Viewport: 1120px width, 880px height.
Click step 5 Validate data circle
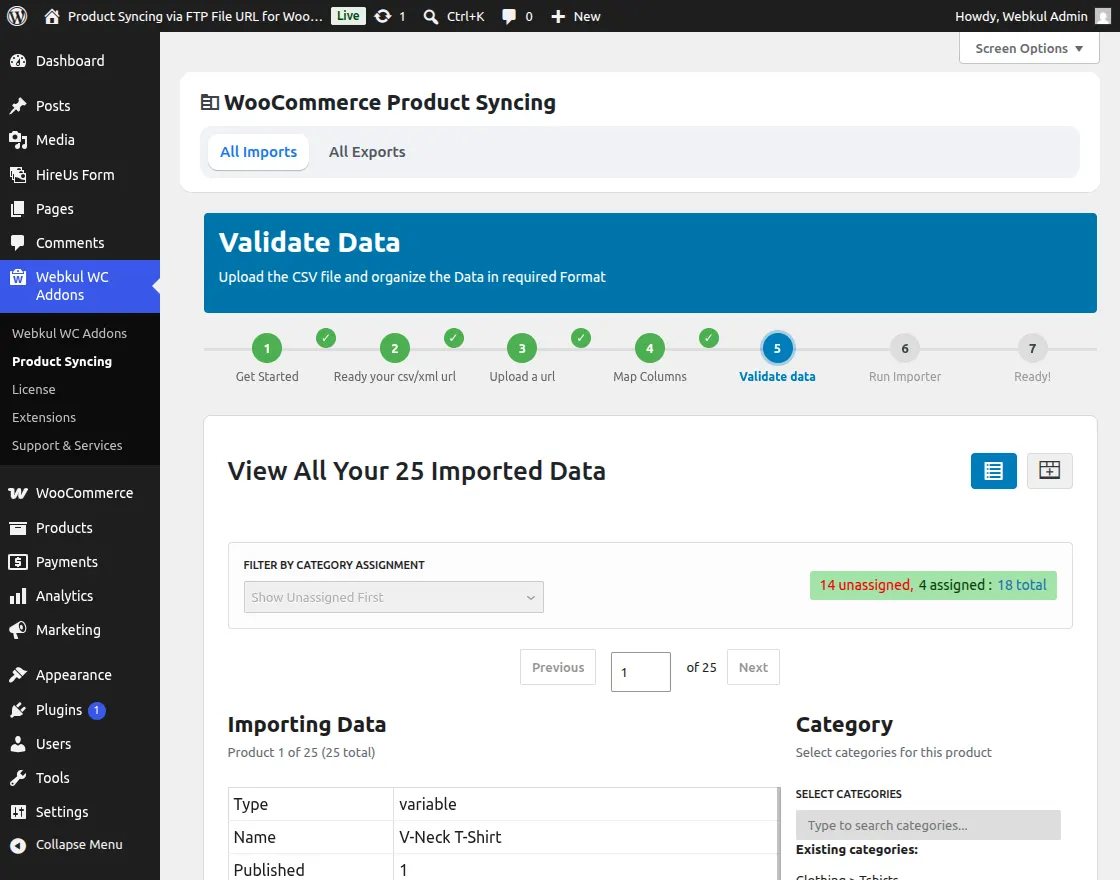point(777,349)
